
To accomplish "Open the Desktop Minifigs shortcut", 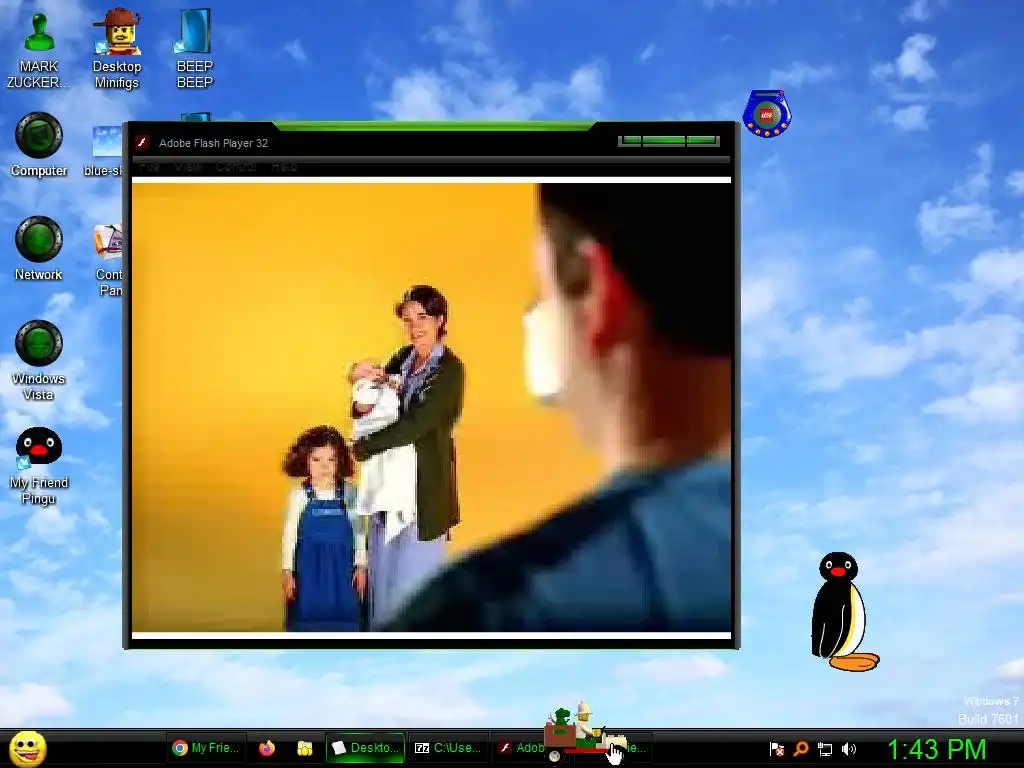I will coord(116,51).
